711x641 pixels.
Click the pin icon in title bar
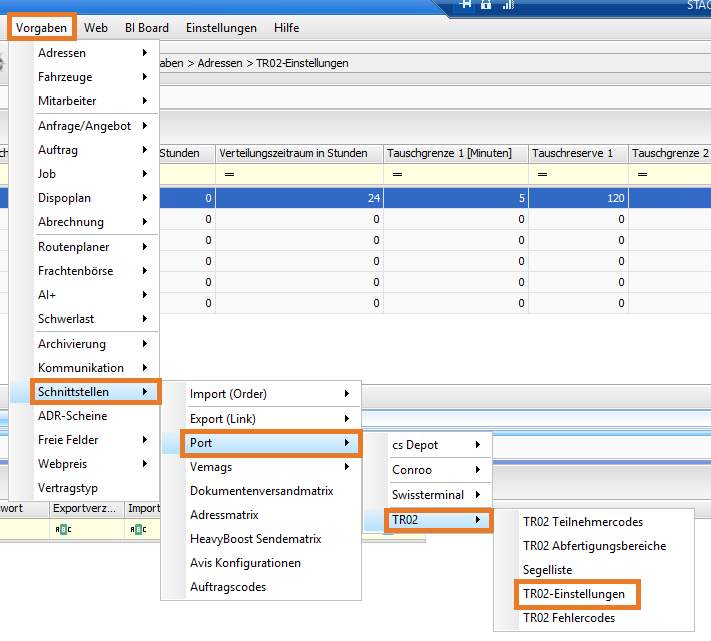coord(465,4)
